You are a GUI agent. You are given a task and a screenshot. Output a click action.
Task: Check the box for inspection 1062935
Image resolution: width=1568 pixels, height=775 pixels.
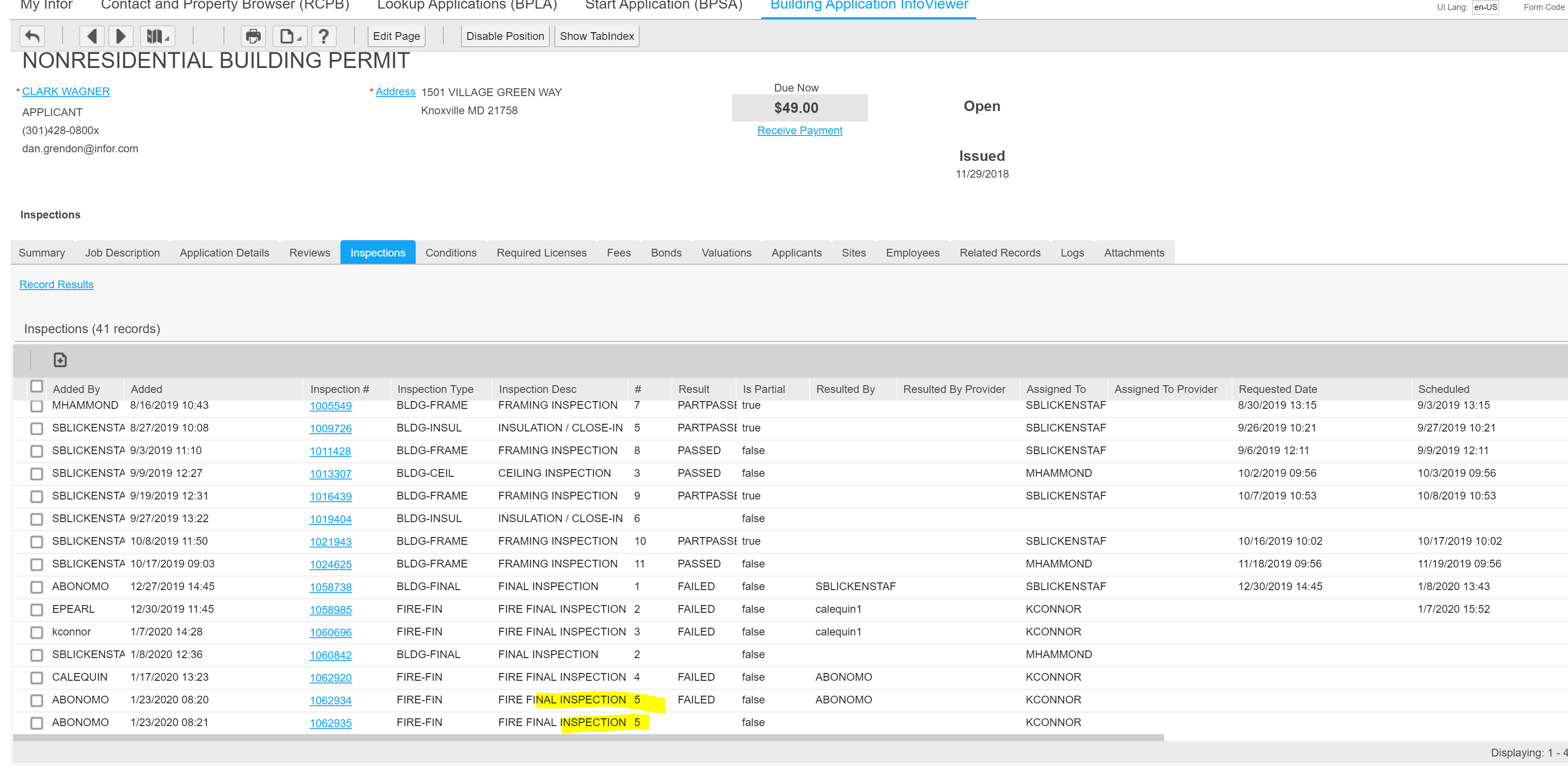[37, 723]
